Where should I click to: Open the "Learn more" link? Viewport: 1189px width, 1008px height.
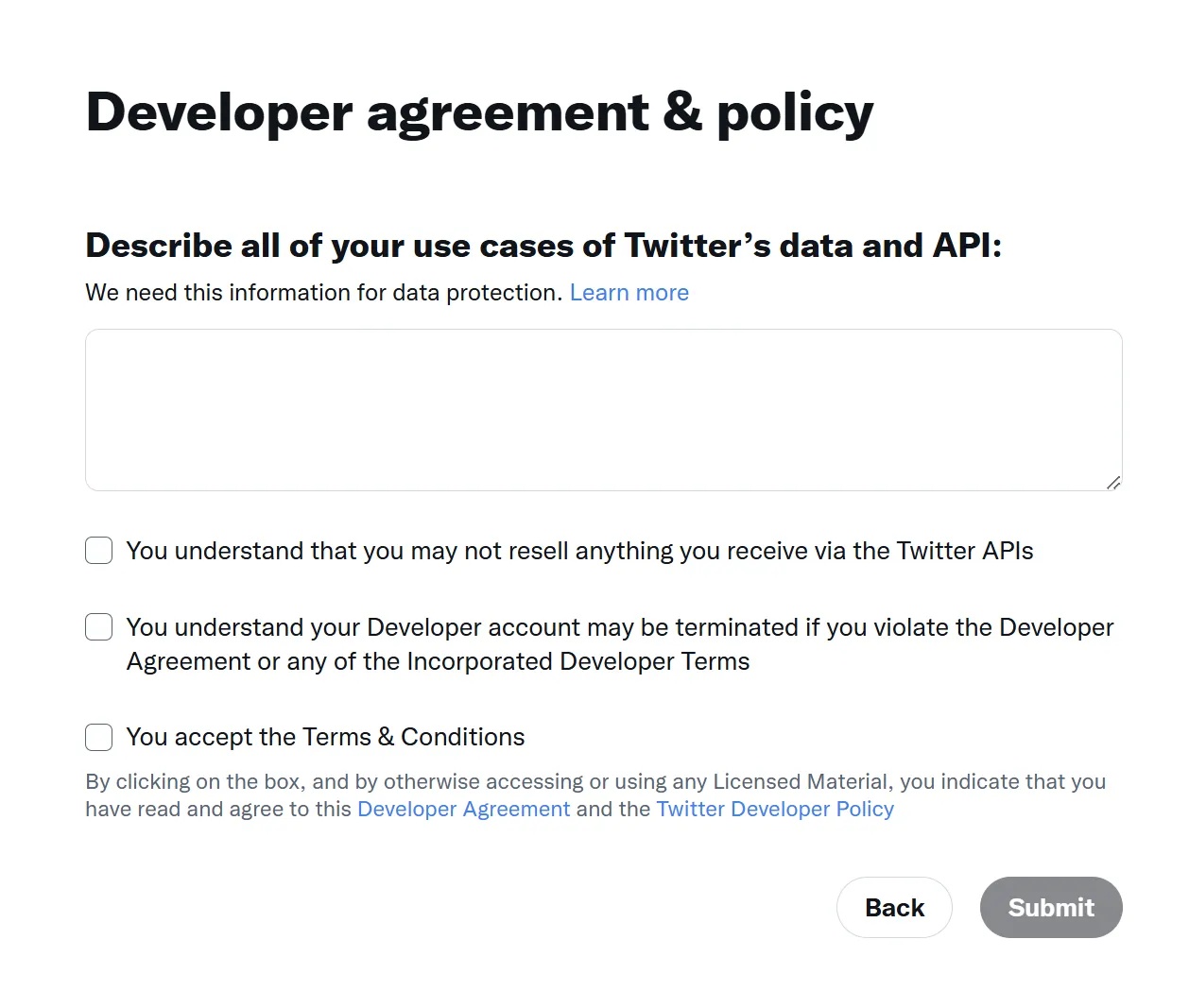coord(629,293)
